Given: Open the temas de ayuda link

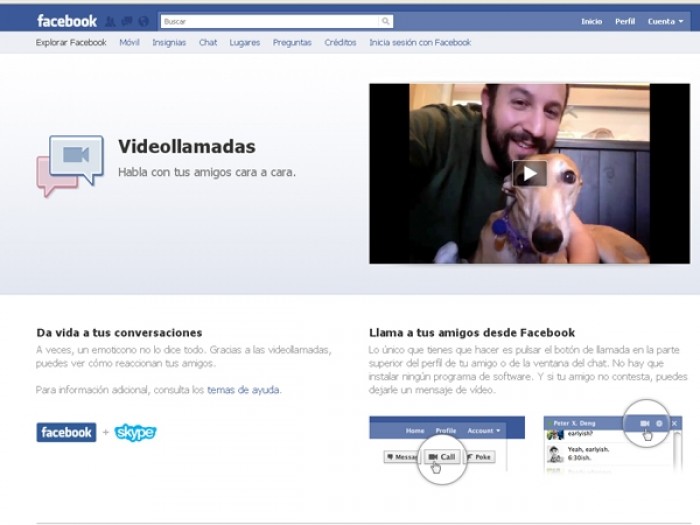Looking at the screenshot, I should coord(243,390).
